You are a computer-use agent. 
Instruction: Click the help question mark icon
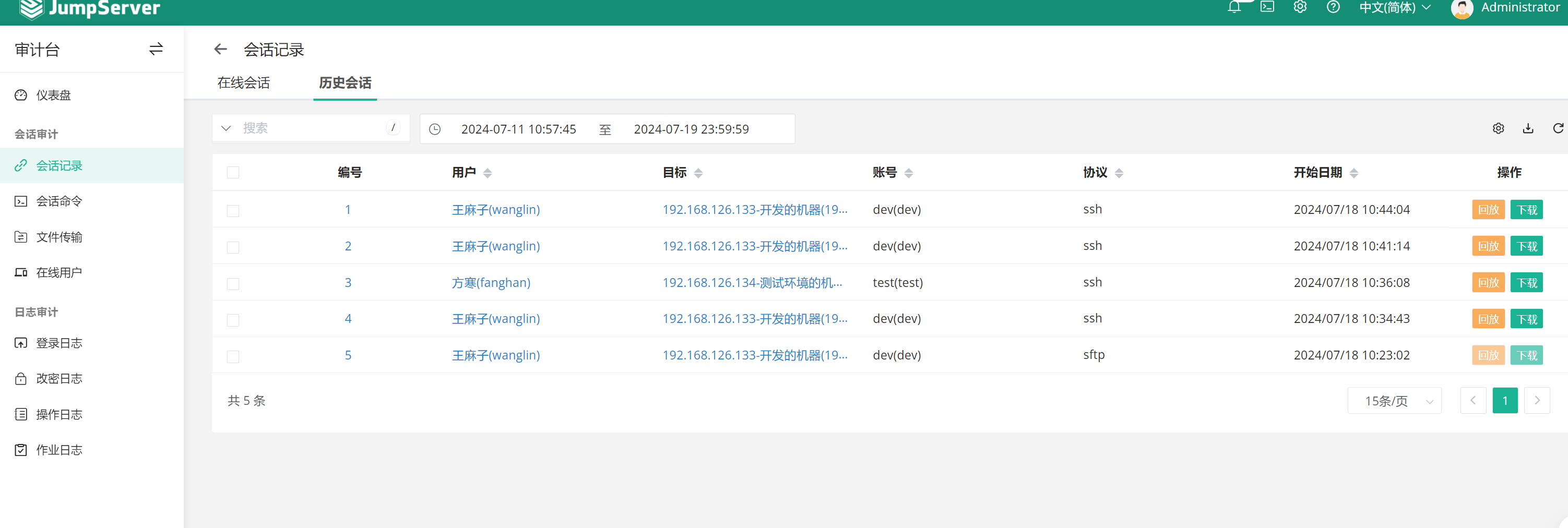(x=1333, y=7)
